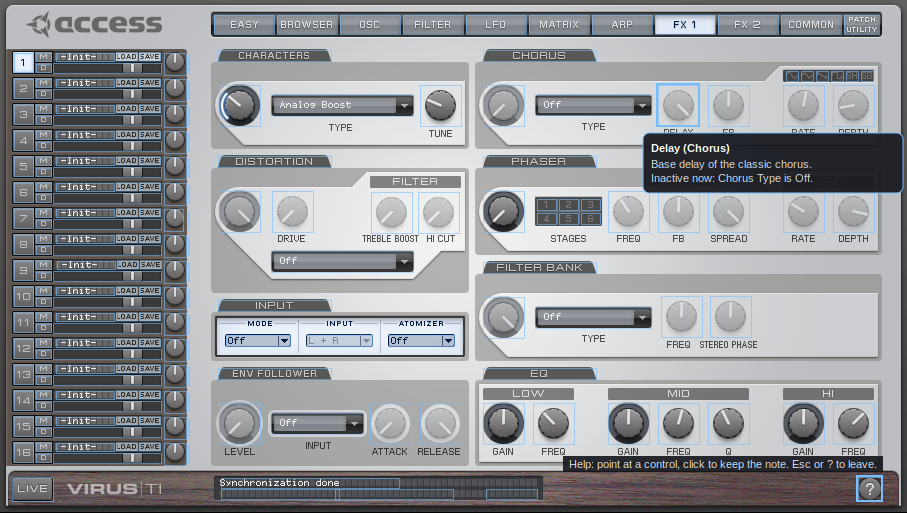Click the Env Follower ATTACK knob
This screenshot has height=513, width=907.
coord(390,424)
